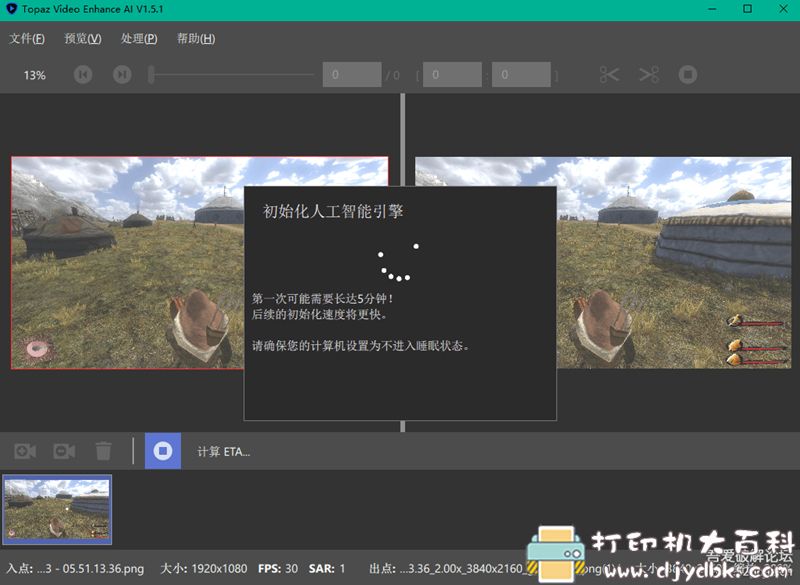Click the add video camera icon

[25, 451]
